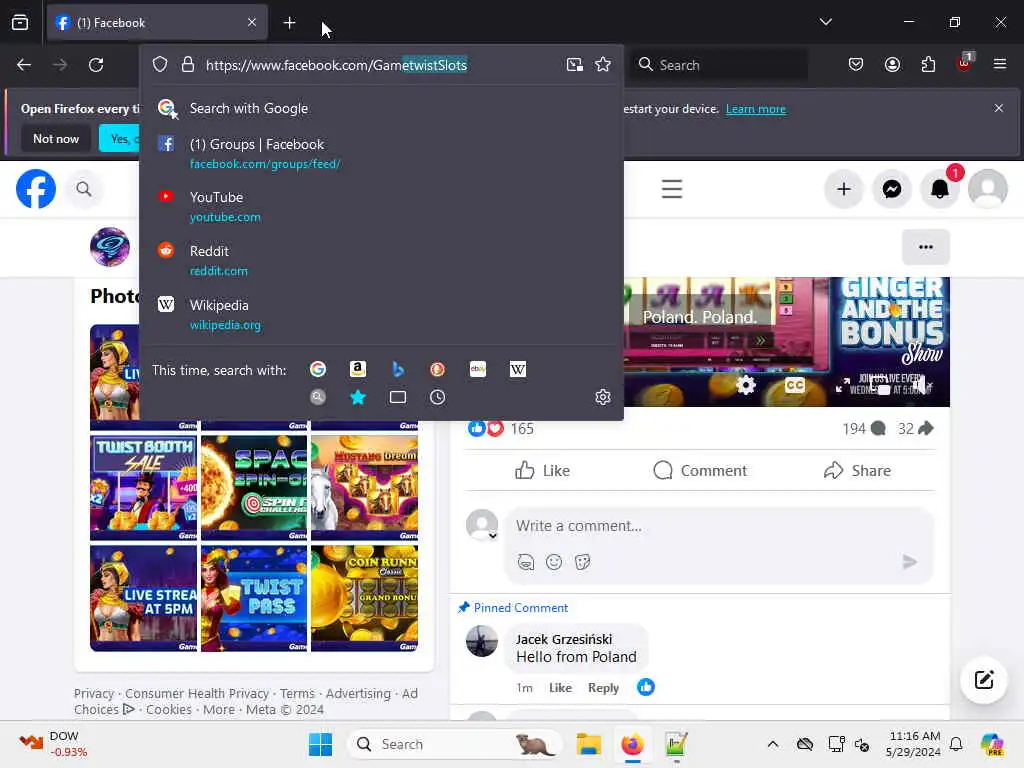Toggle video closed captions CC
Viewport: 1024px width, 768px height.
pyautogui.click(x=795, y=385)
